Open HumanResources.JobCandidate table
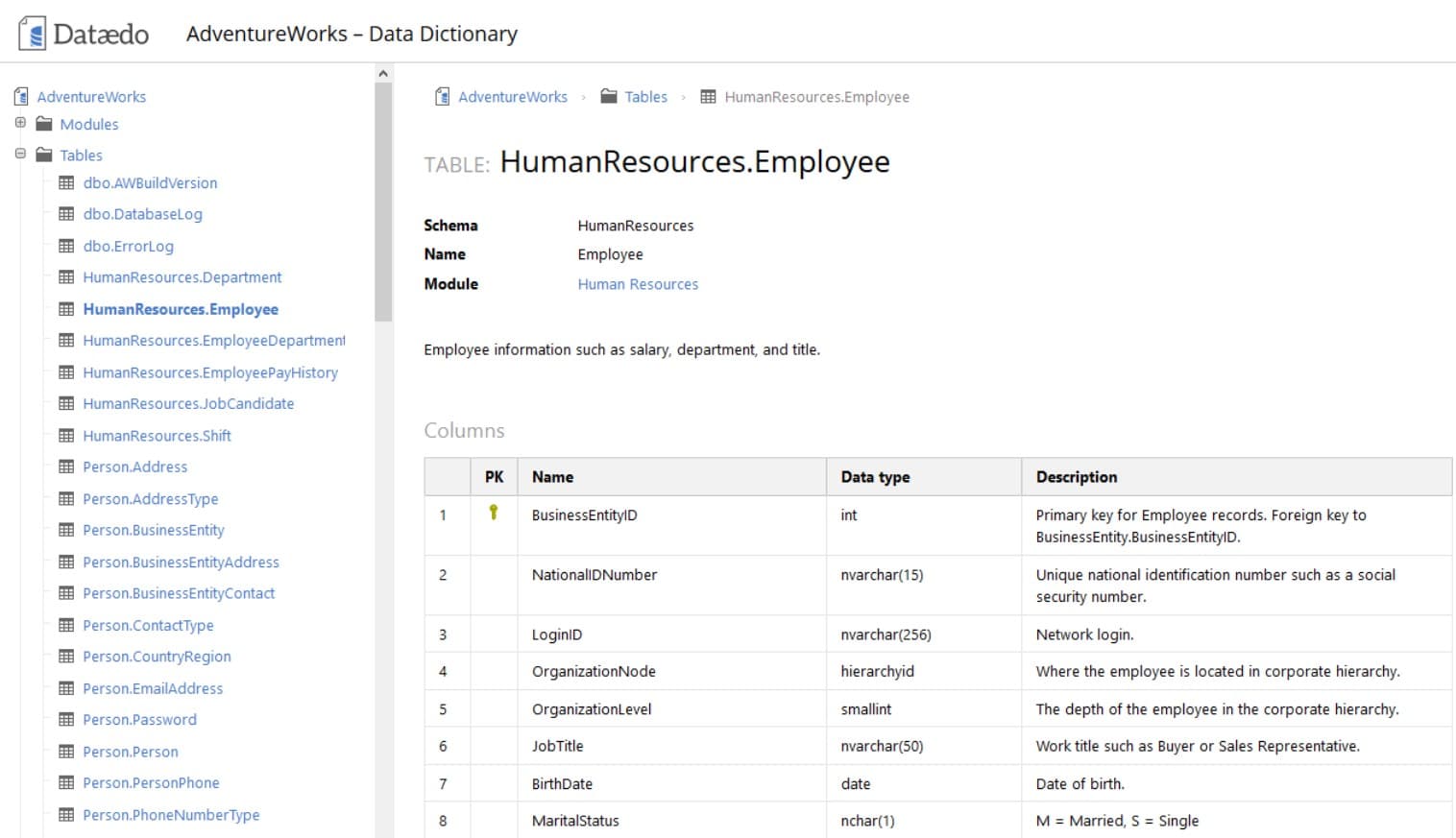The height and width of the screenshot is (838, 1456). point(188,404)
